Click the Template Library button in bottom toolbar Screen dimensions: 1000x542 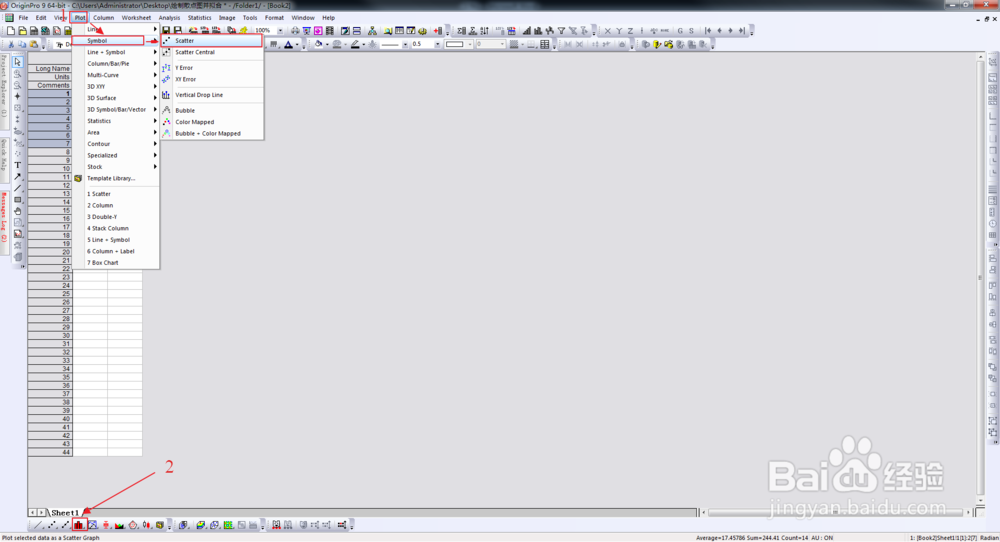coord(159,525)
